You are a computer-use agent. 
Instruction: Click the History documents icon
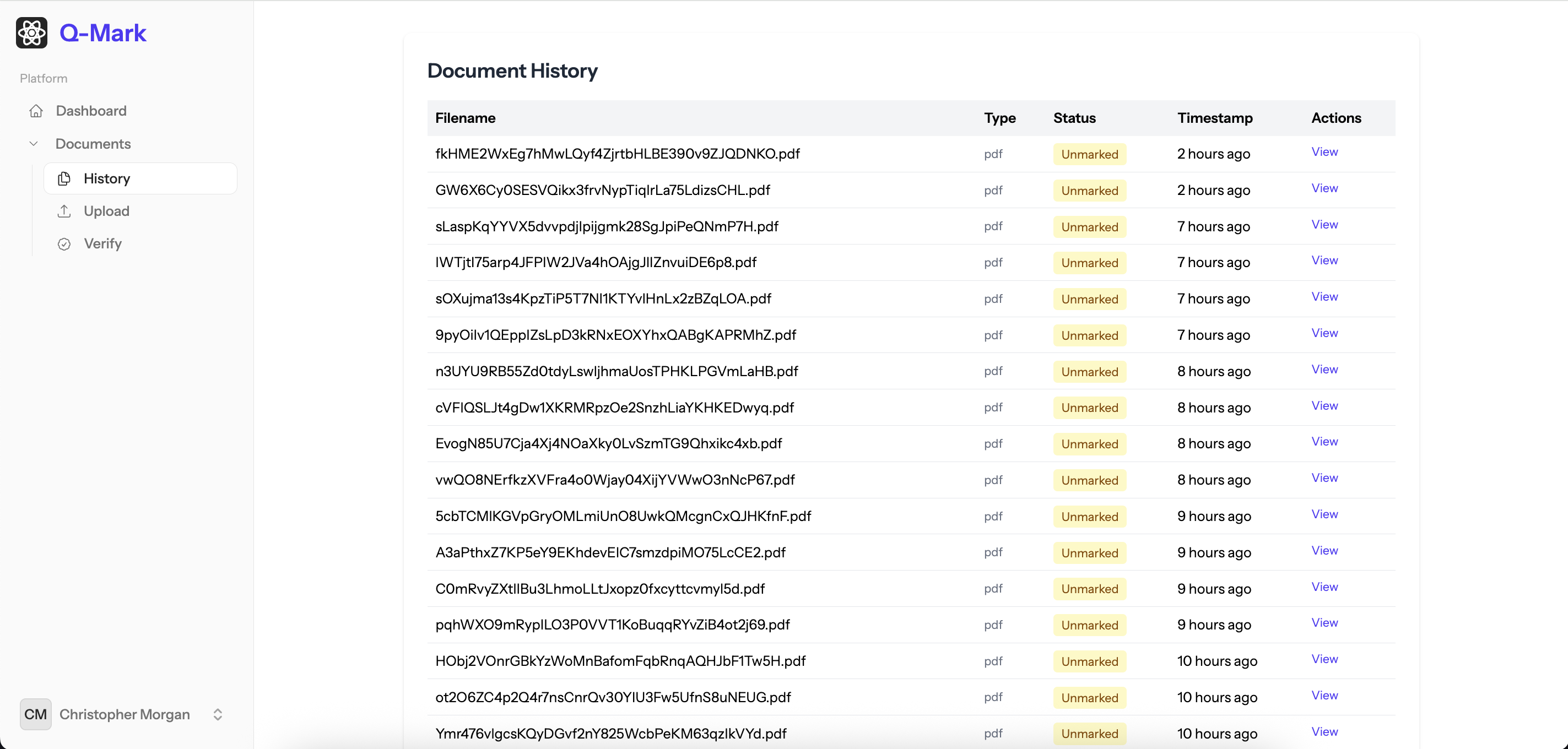click(x=64, y=178)
